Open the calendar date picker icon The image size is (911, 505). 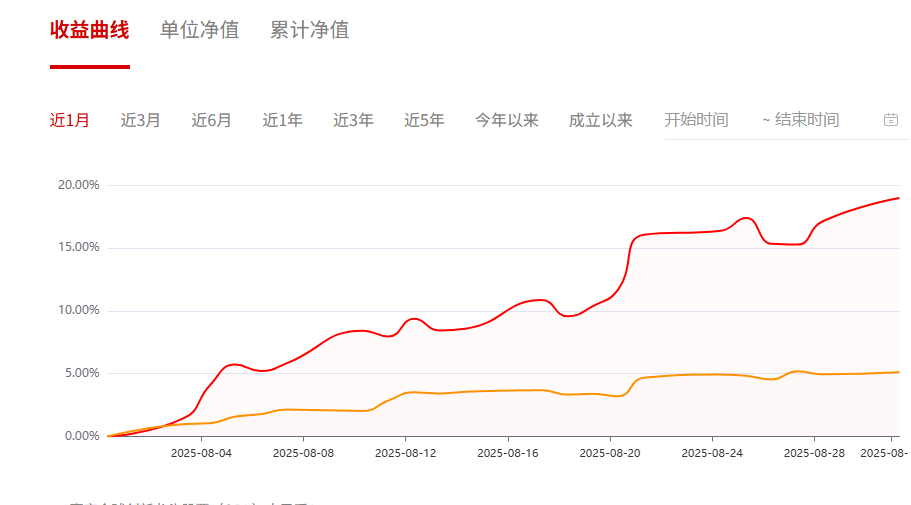pos(891,120)
